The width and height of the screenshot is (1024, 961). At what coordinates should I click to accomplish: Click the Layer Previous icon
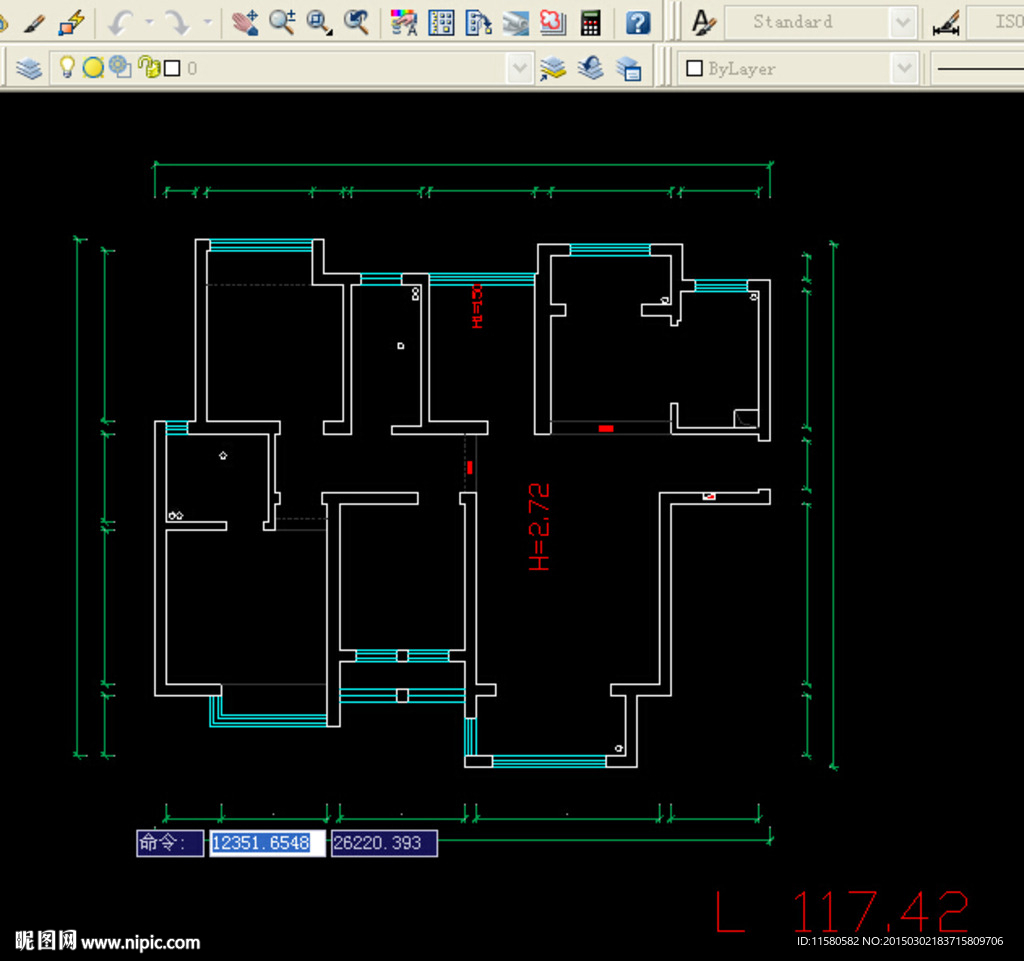590,67
